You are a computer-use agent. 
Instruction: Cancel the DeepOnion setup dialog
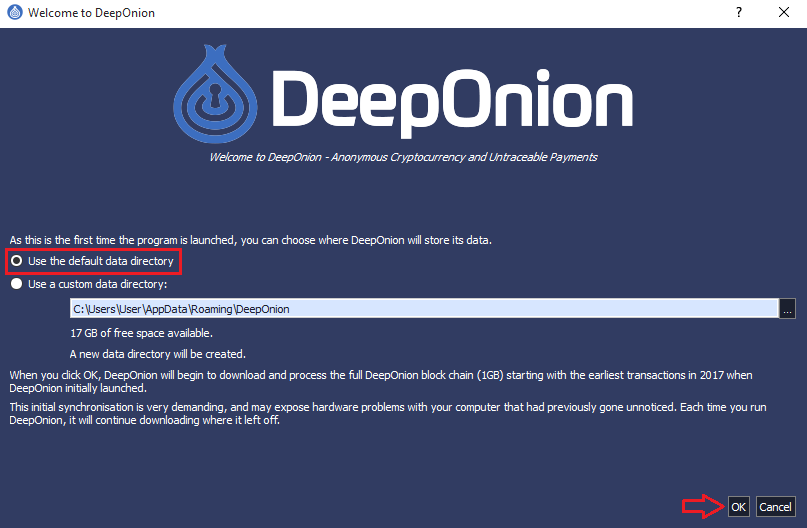coord(776,507)
